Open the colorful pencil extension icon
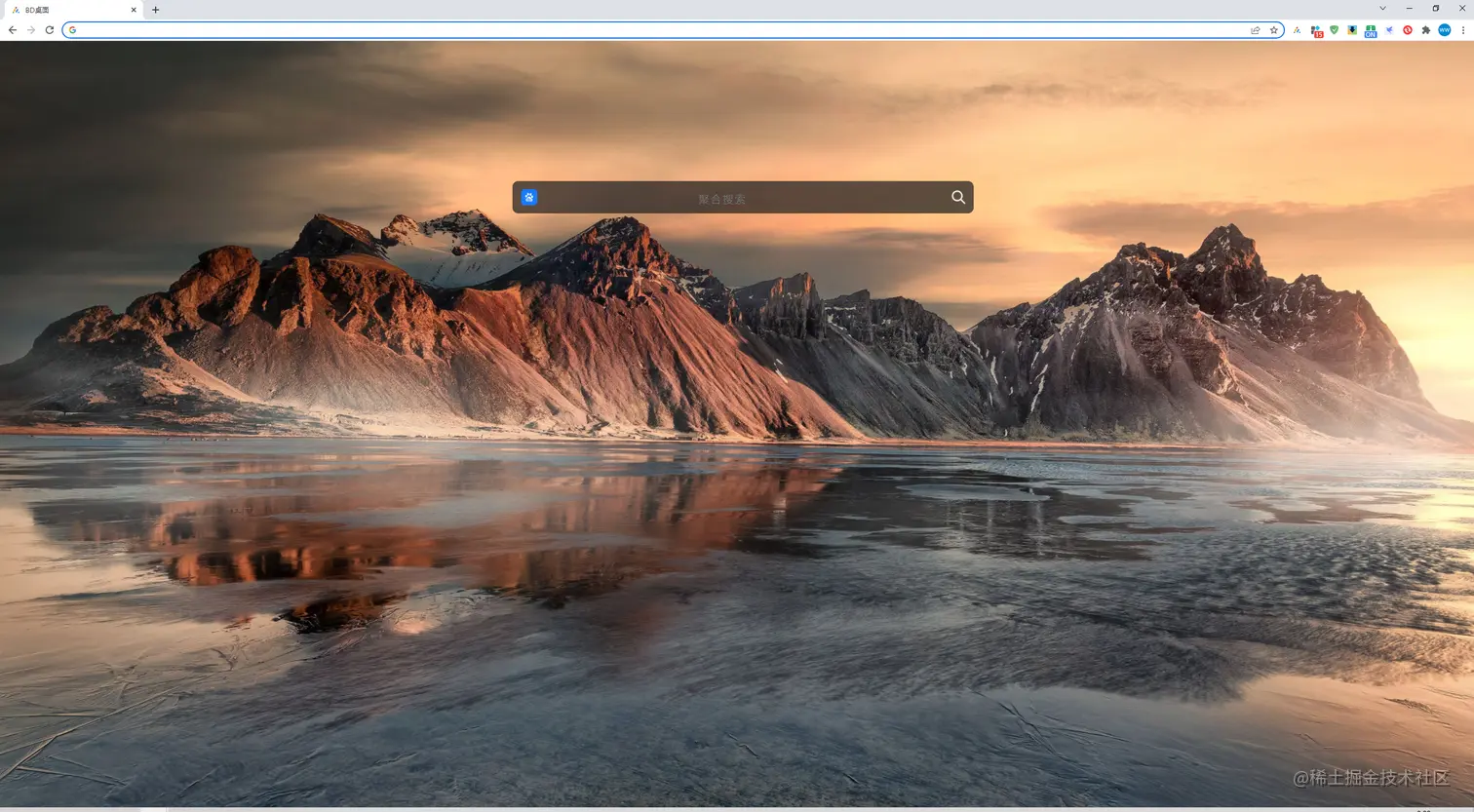The height and width of the screenshot is (812, 1474). pyautogui.click(x=1298, y=30)
